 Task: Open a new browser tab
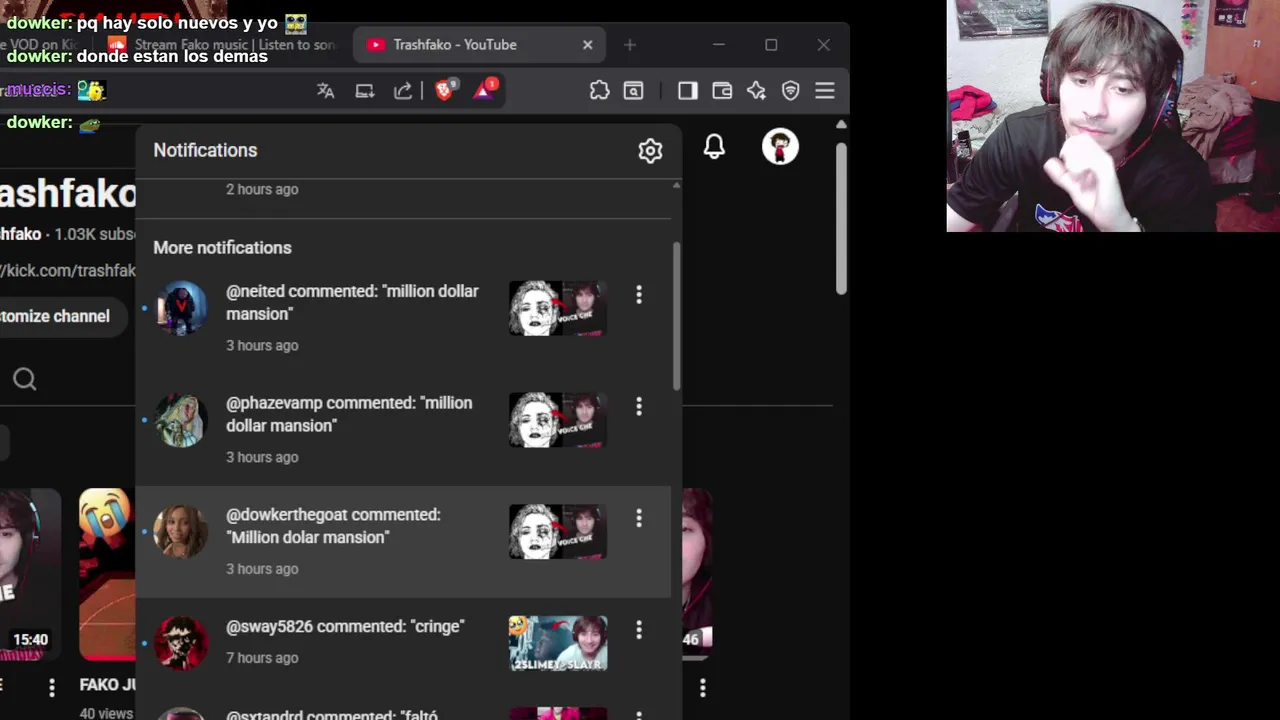630,45
